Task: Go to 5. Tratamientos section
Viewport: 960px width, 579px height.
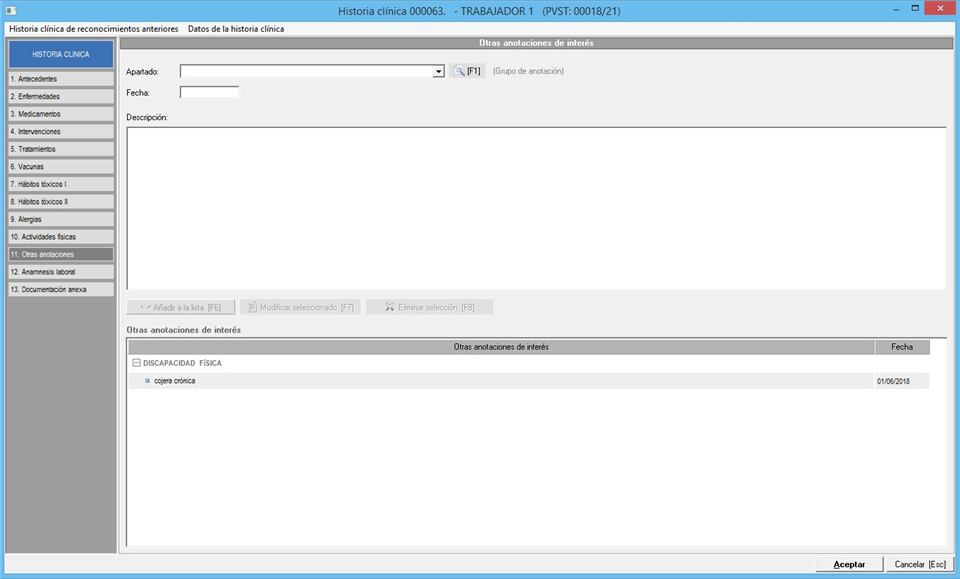Action: click(61, 149)
